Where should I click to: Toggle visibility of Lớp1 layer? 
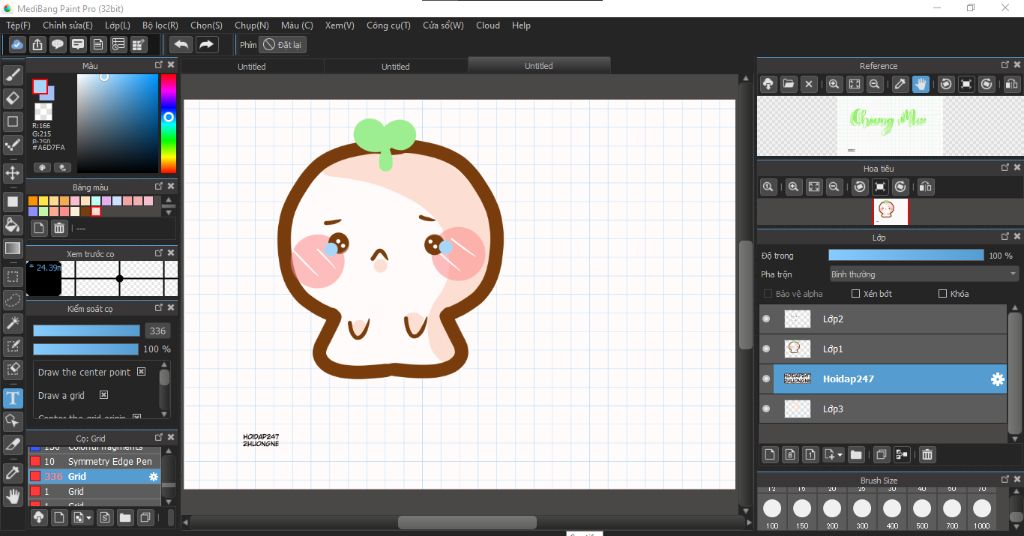tap(766, 349)
